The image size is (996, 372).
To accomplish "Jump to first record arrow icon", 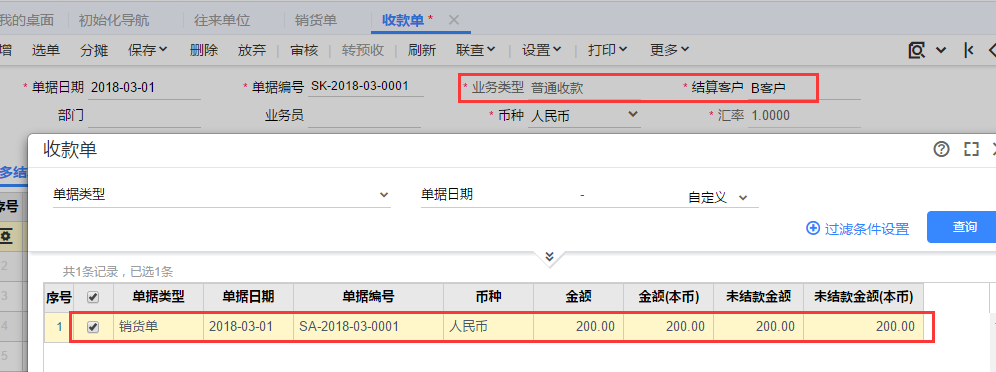I will point(969,51).
